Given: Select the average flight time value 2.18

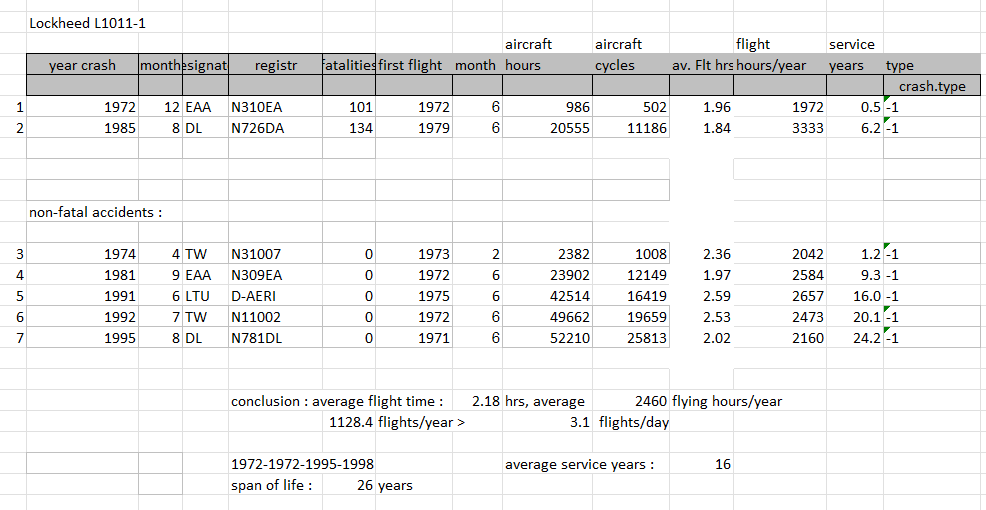Looking at the screenshot, I should point(477,401).
